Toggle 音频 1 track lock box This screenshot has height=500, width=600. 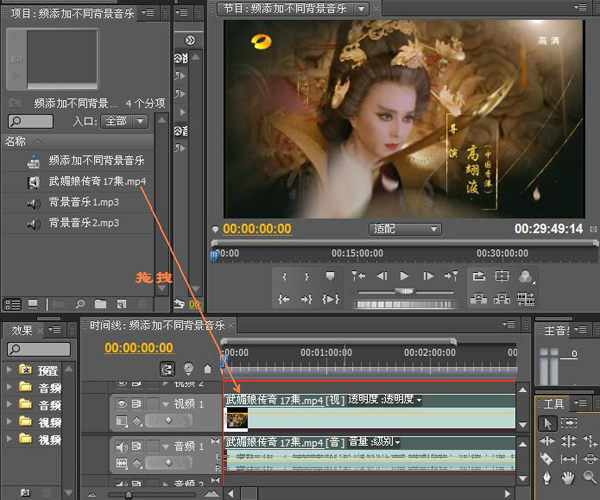[x=152, y=446]
